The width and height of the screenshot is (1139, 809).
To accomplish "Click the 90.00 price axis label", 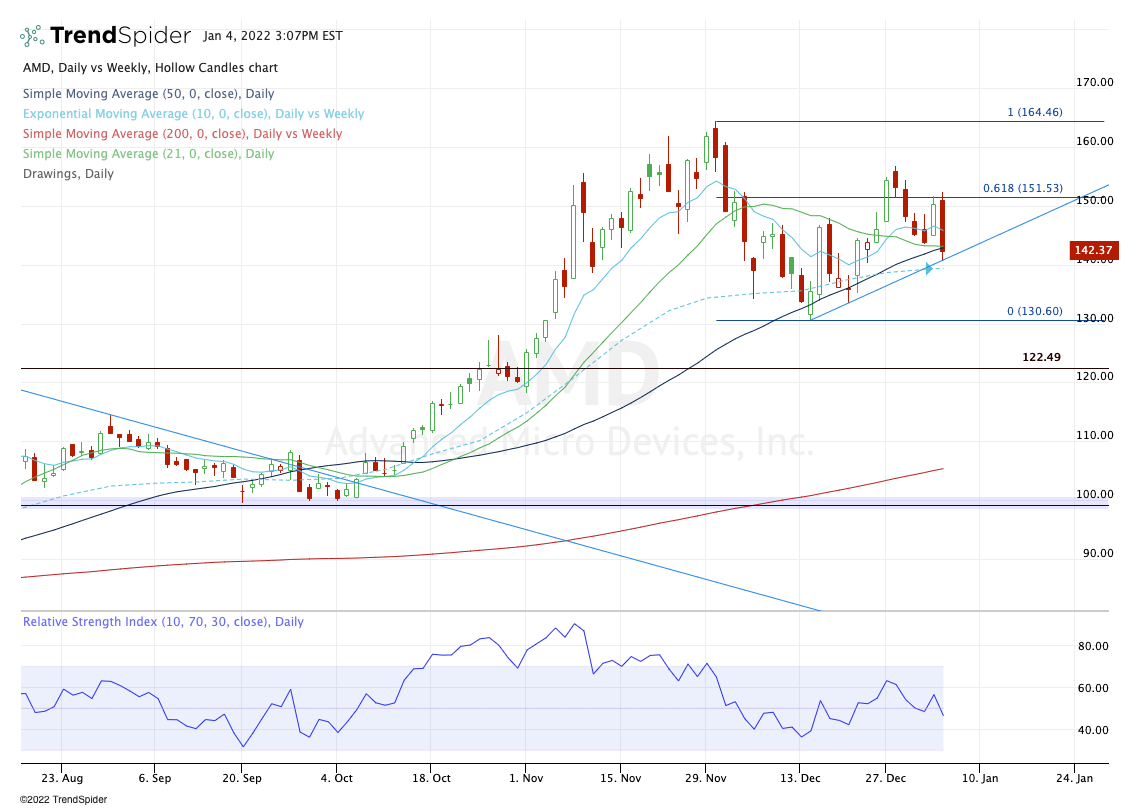I will click(1098, 553).
